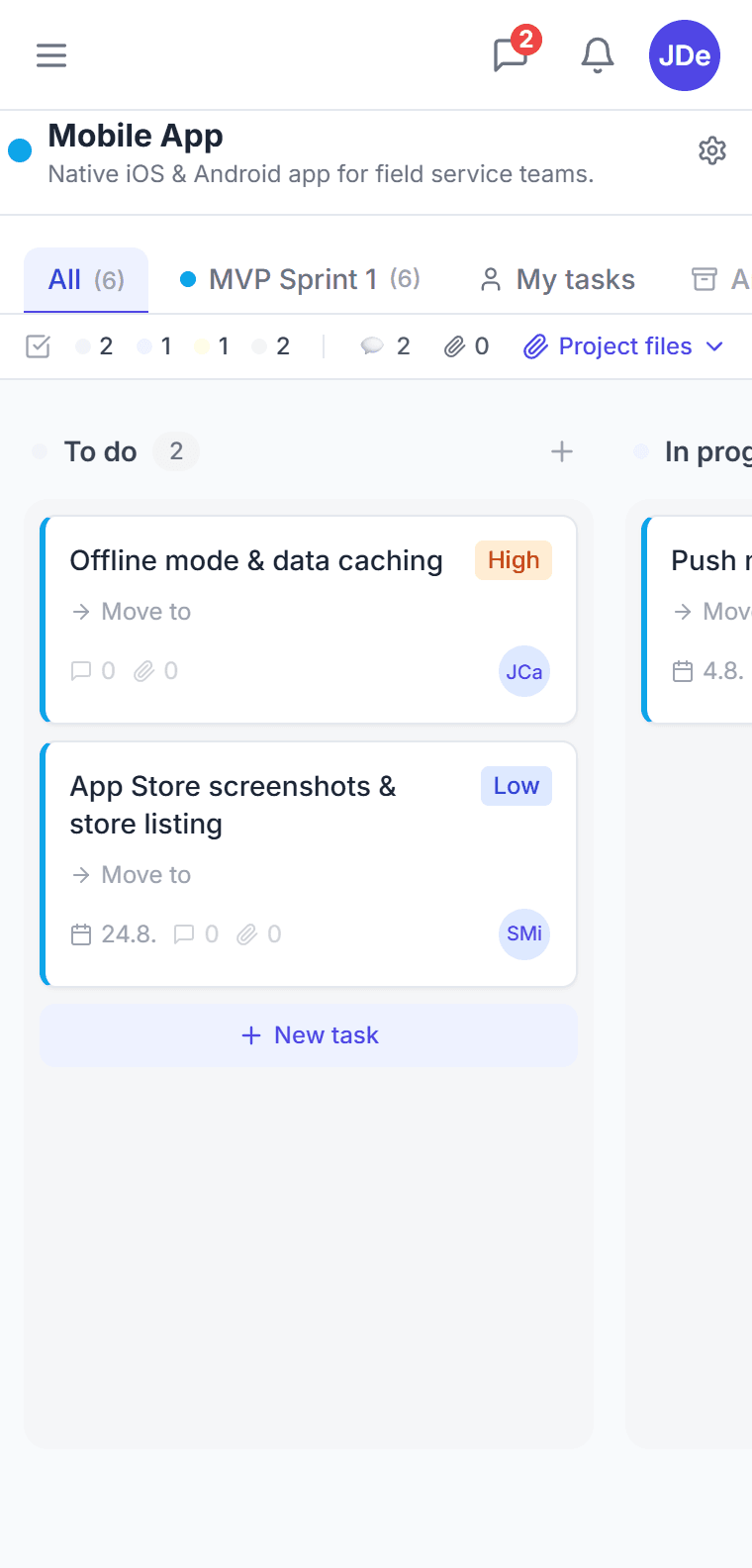
Task: Open Mobile App project settings gear
Action: click(x=712, y=150)
